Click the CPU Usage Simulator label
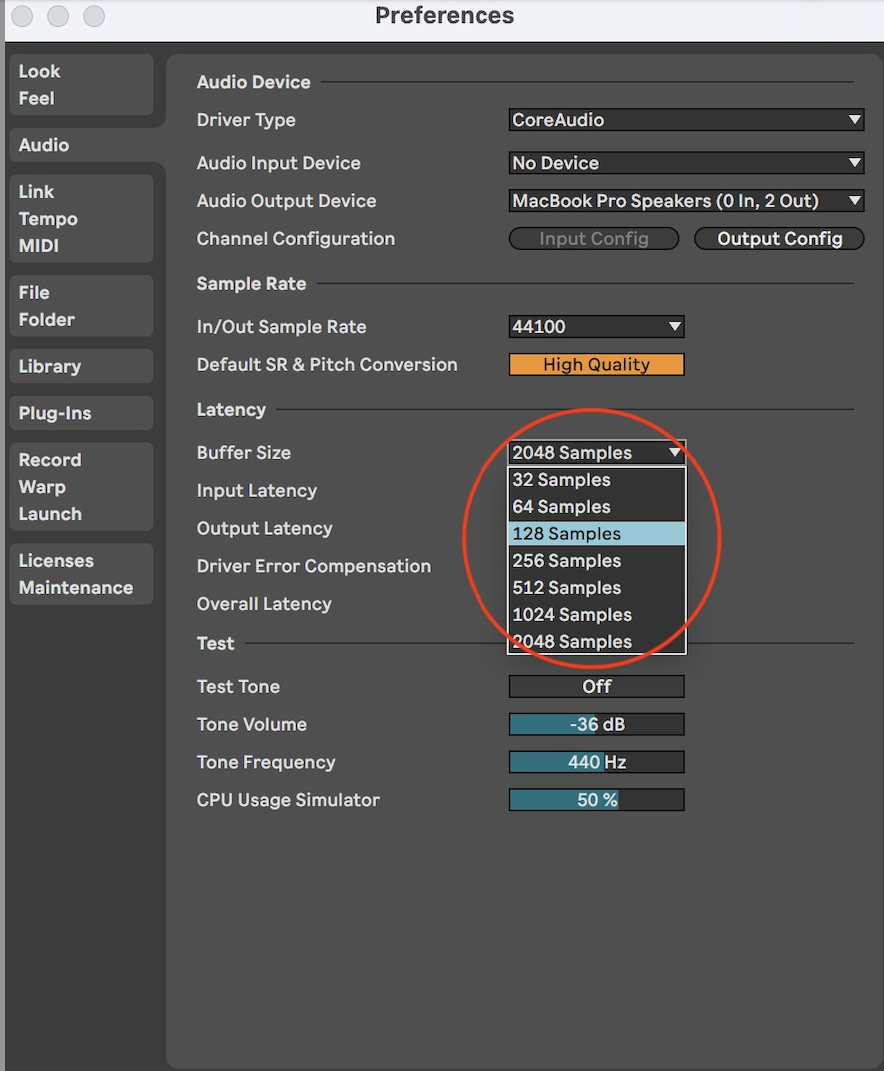 pyautogui.click(x=288, y=800)
